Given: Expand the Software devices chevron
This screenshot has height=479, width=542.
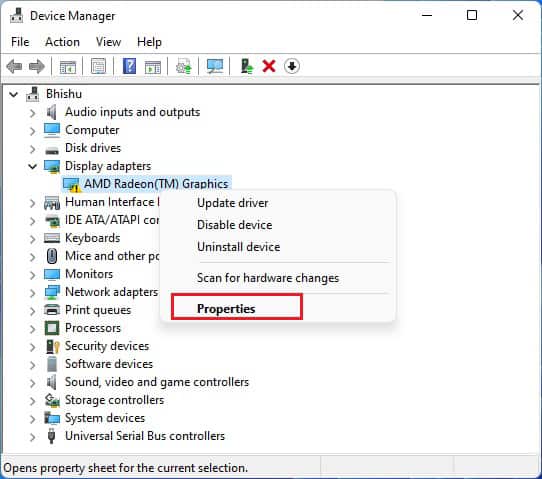Looking at the screenshot, I should tap(32, 365).
